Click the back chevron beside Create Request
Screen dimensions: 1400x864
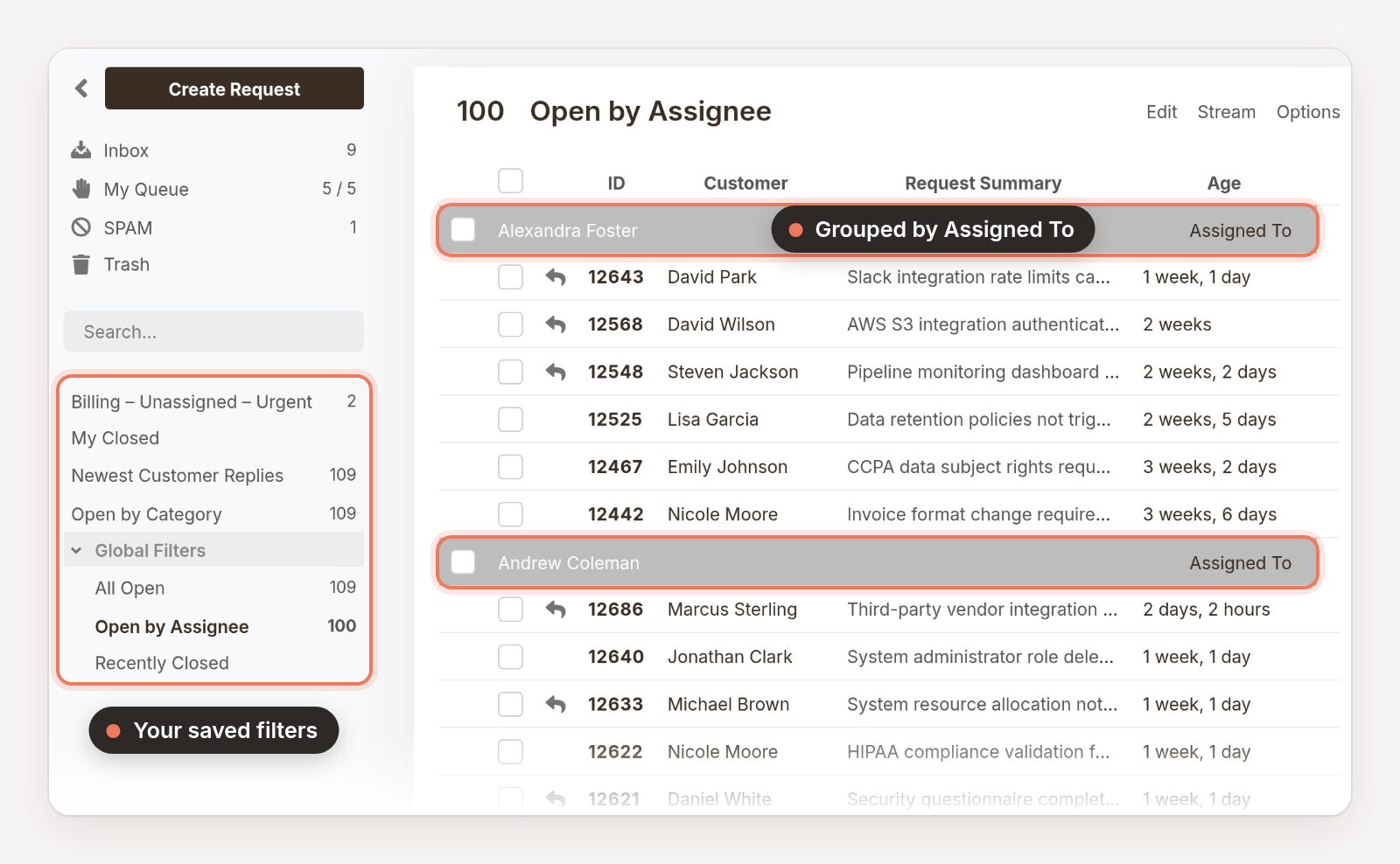click(x=81, y=88)
